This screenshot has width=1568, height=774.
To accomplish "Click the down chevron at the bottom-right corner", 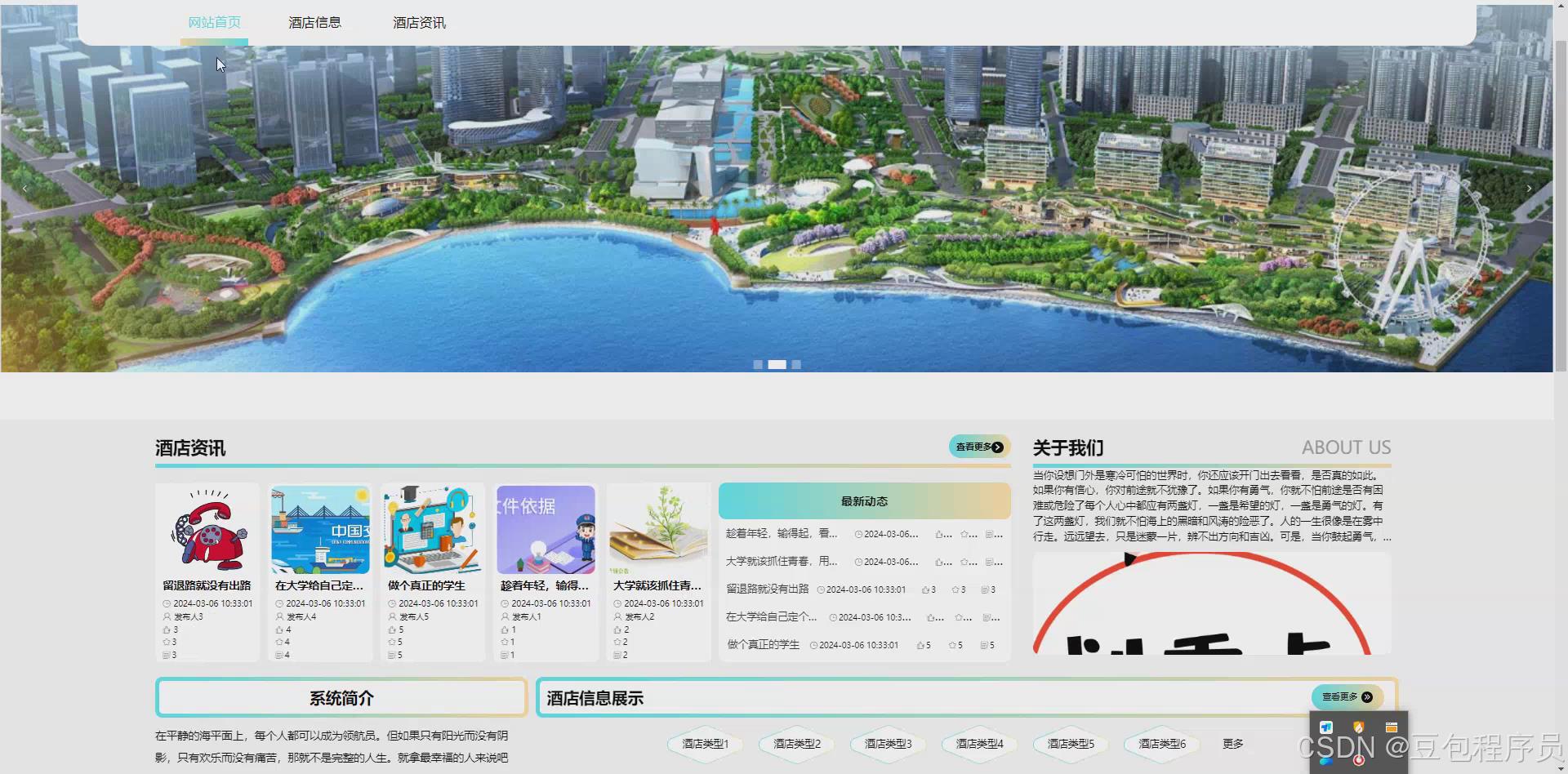I will tap(1560, 767).
